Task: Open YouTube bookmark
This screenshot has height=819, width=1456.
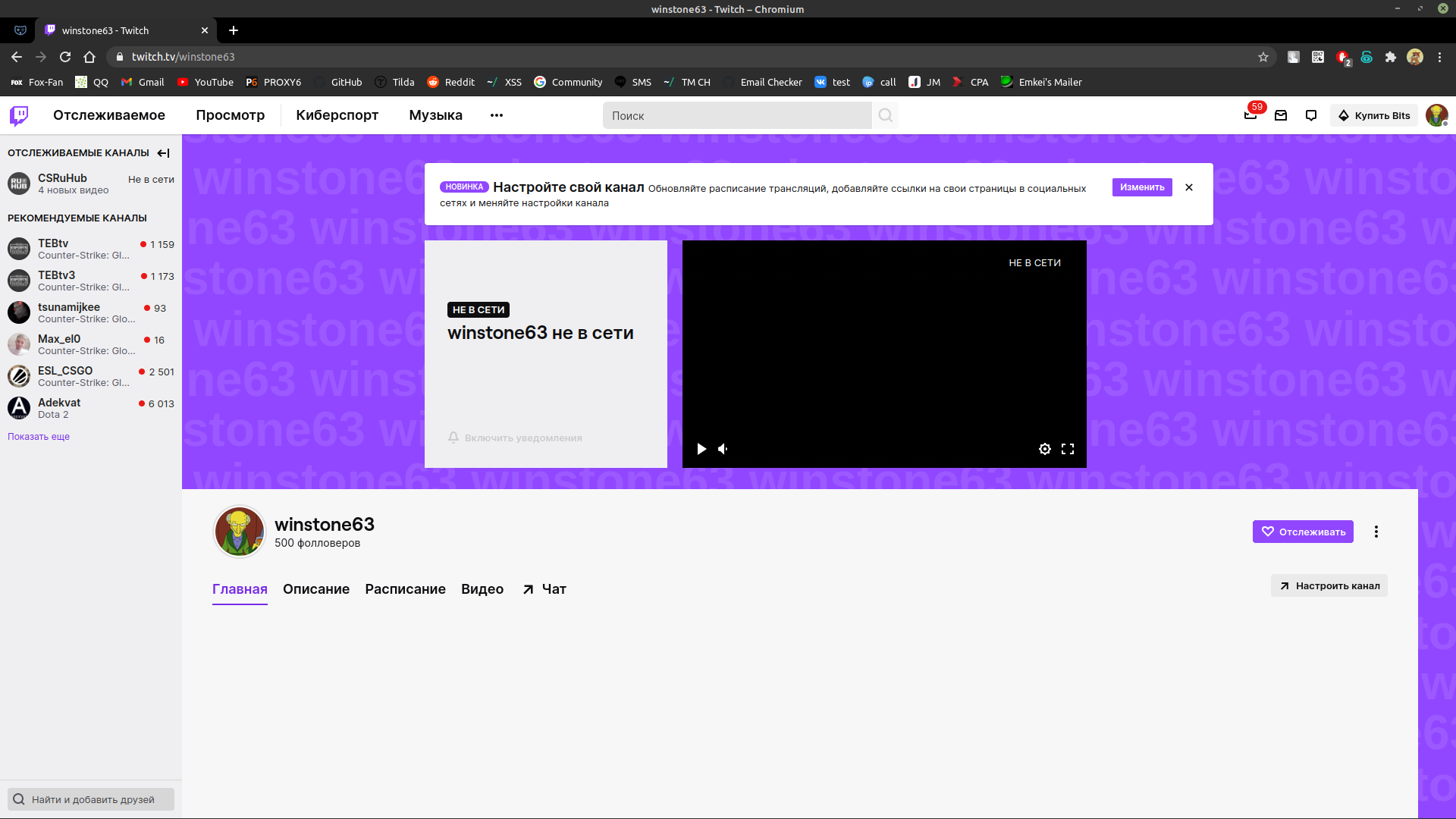Action: click(206, 82)
